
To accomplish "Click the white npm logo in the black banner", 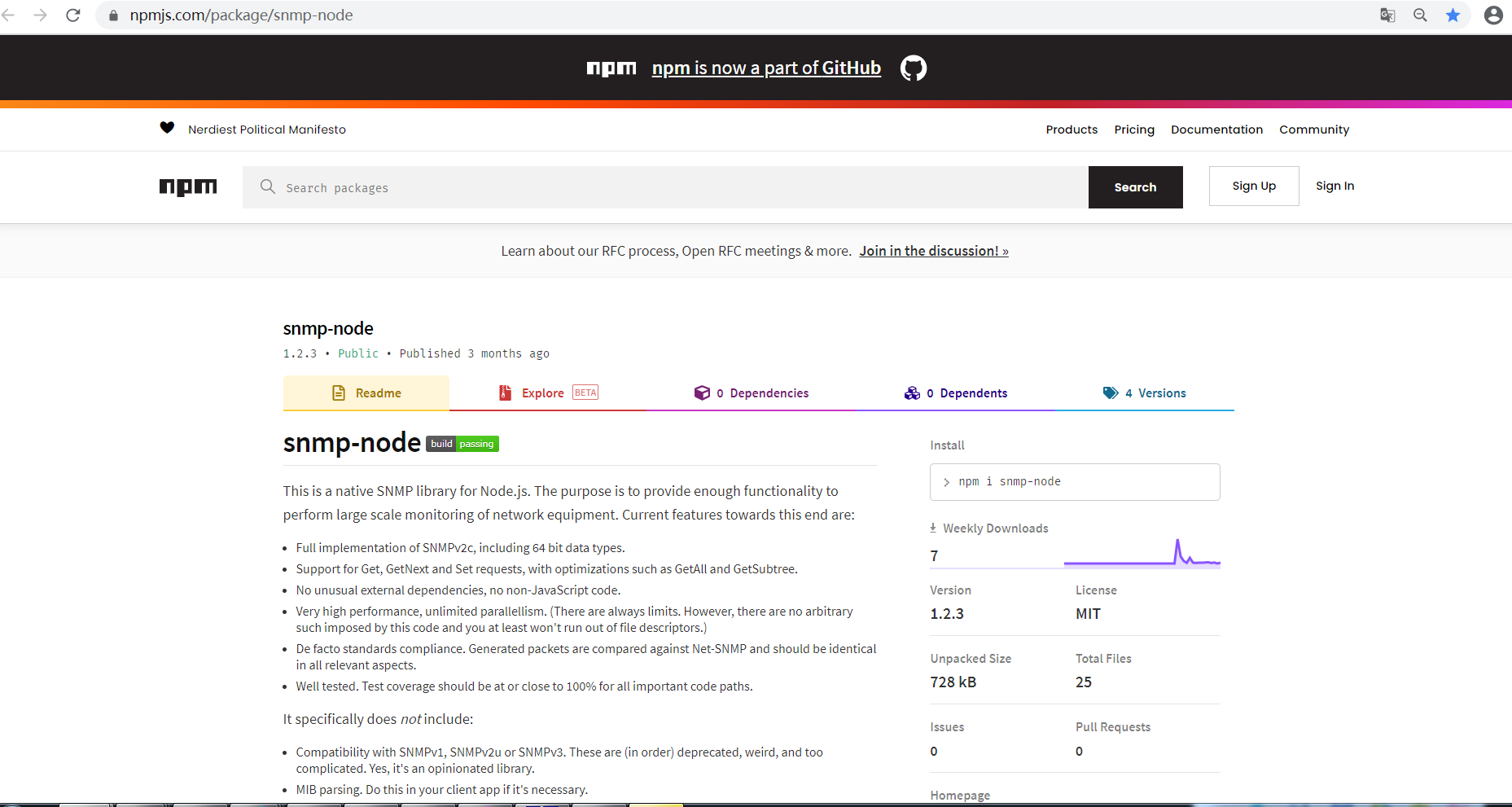I will [611, 68].
